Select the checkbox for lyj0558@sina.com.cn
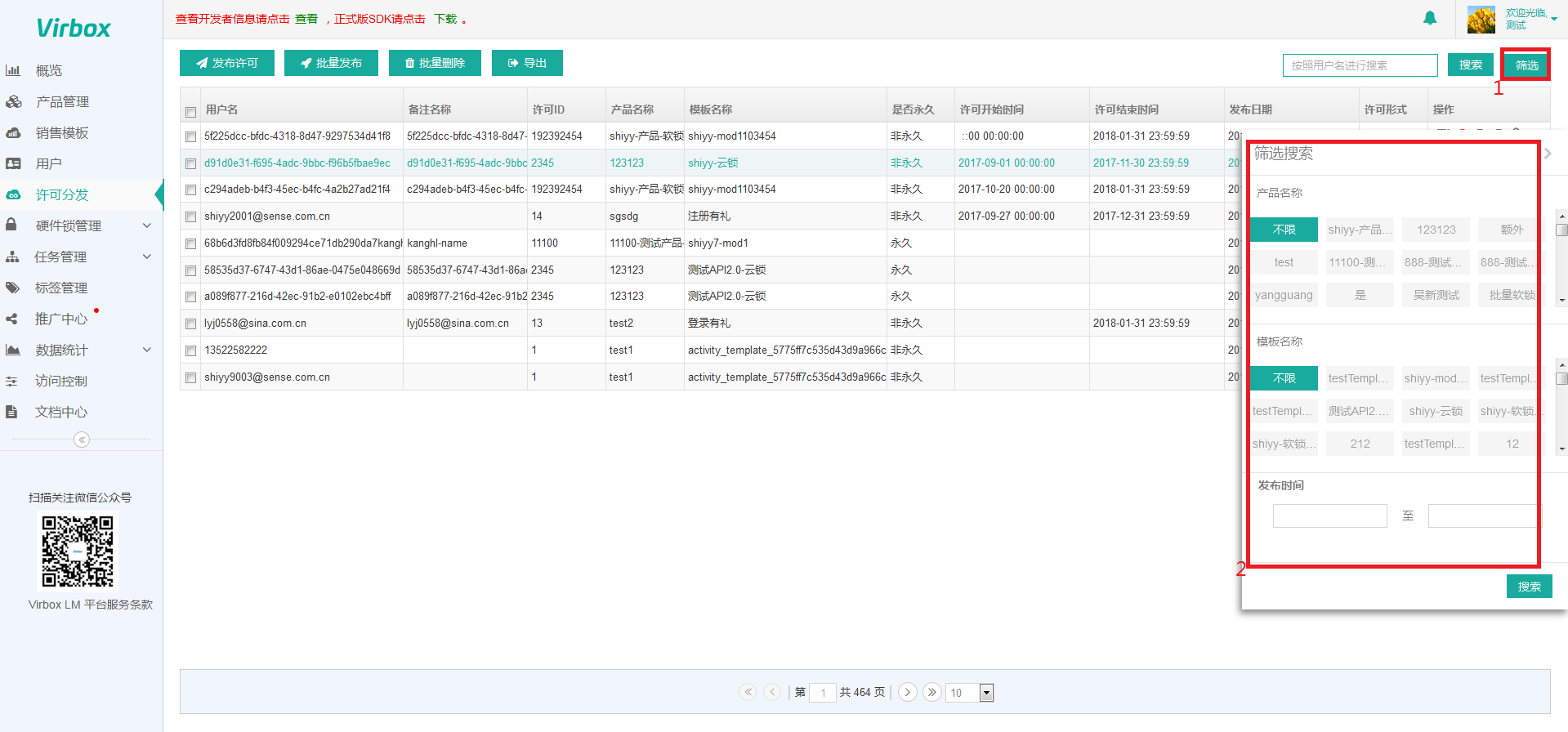1568x732 pixels. [x=190, y=324]
